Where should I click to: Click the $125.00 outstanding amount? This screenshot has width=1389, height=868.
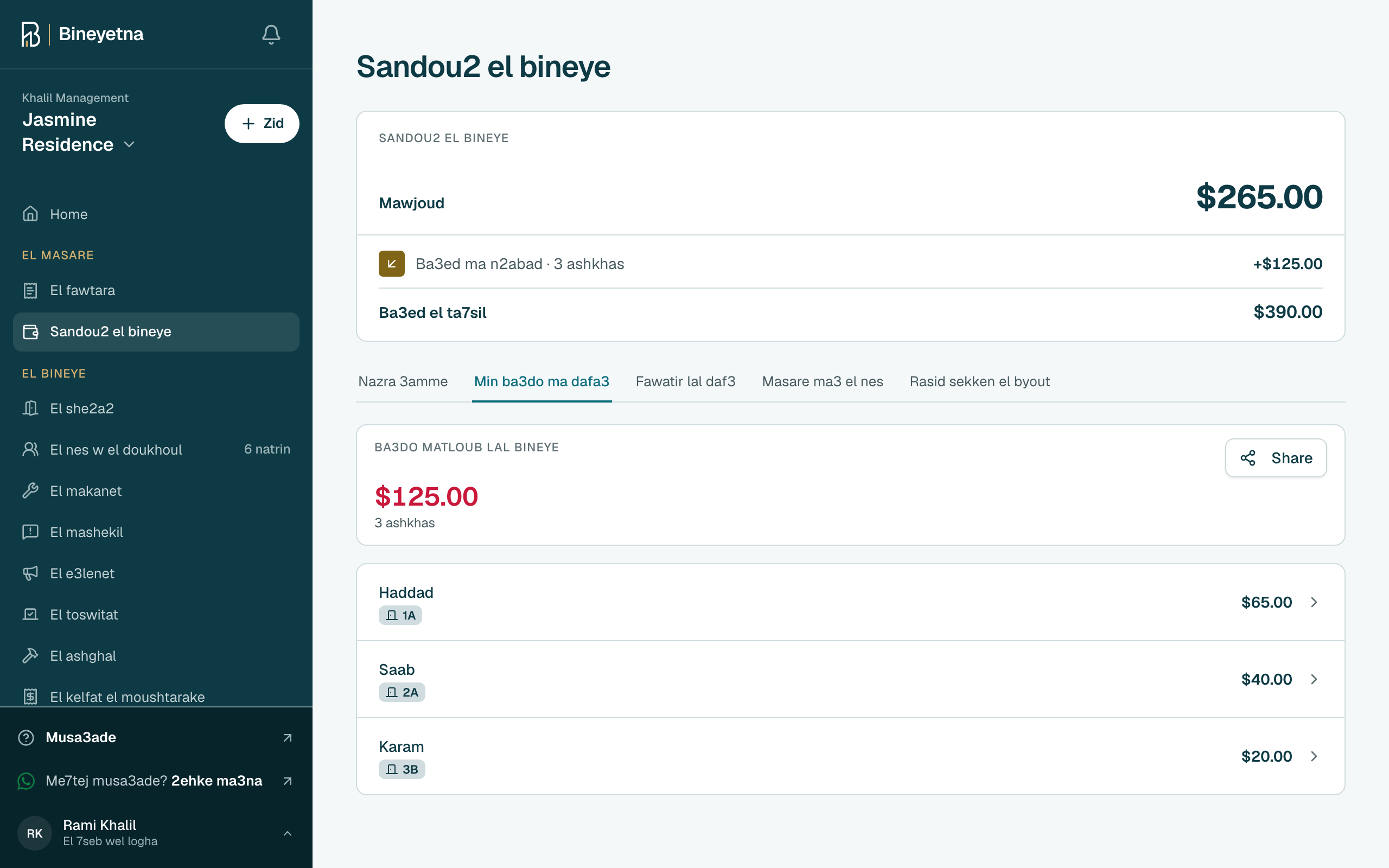pos(426,496)
